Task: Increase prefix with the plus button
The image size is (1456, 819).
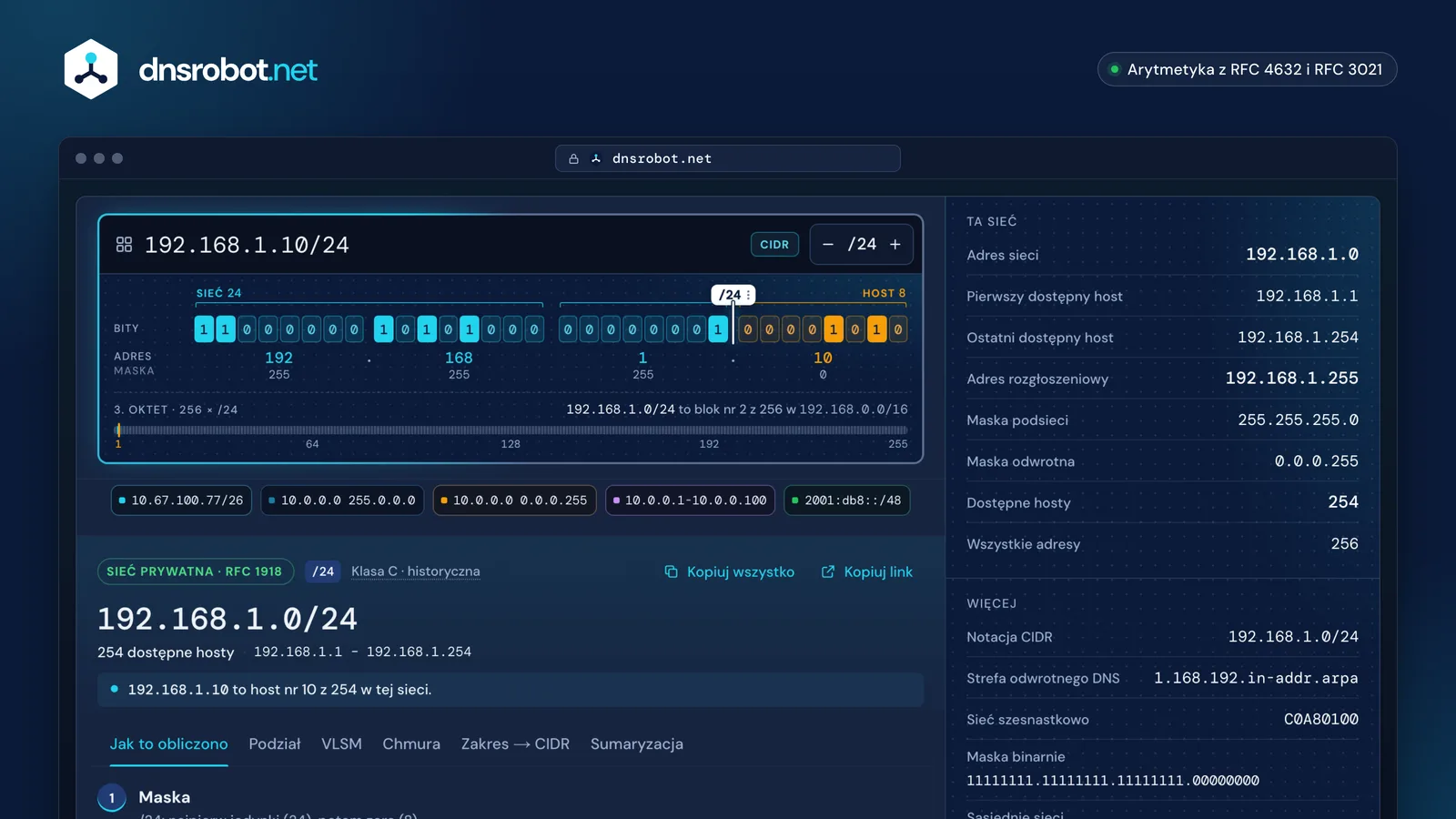Action: [895, 244]
